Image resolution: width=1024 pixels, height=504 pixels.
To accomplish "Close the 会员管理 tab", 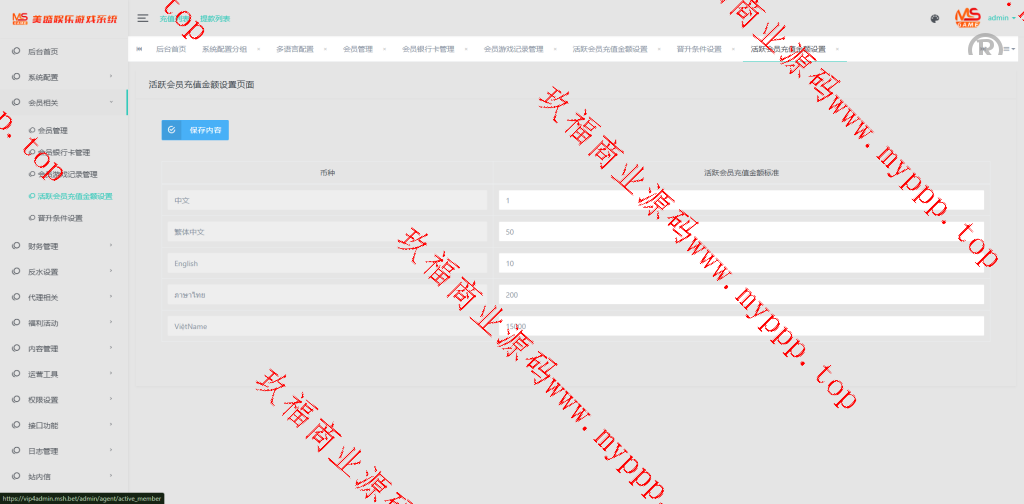I will tap(383, 49).
